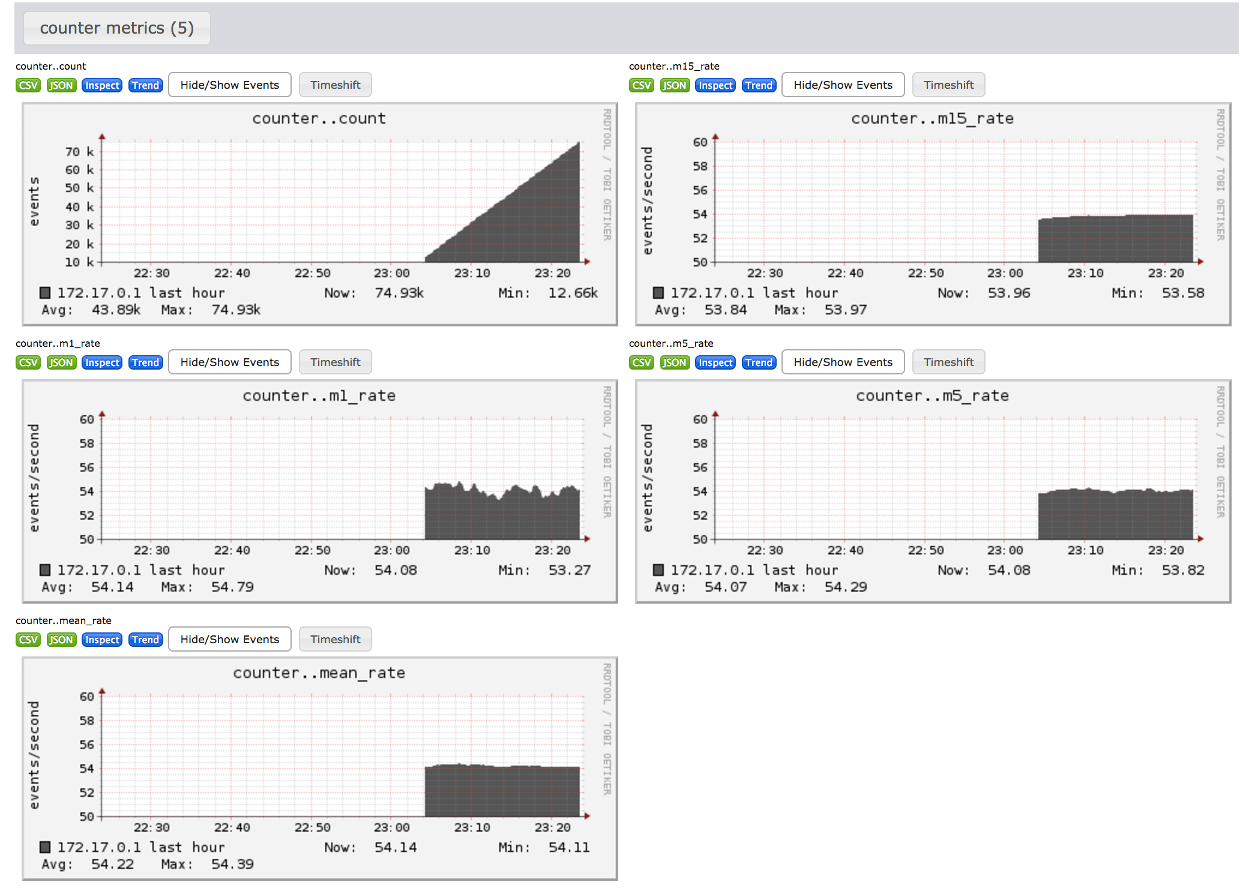Download CSV for the counter..m1_rate graph
The height and width of the screenshot is (888, 1246).
[x=29, y=362]
